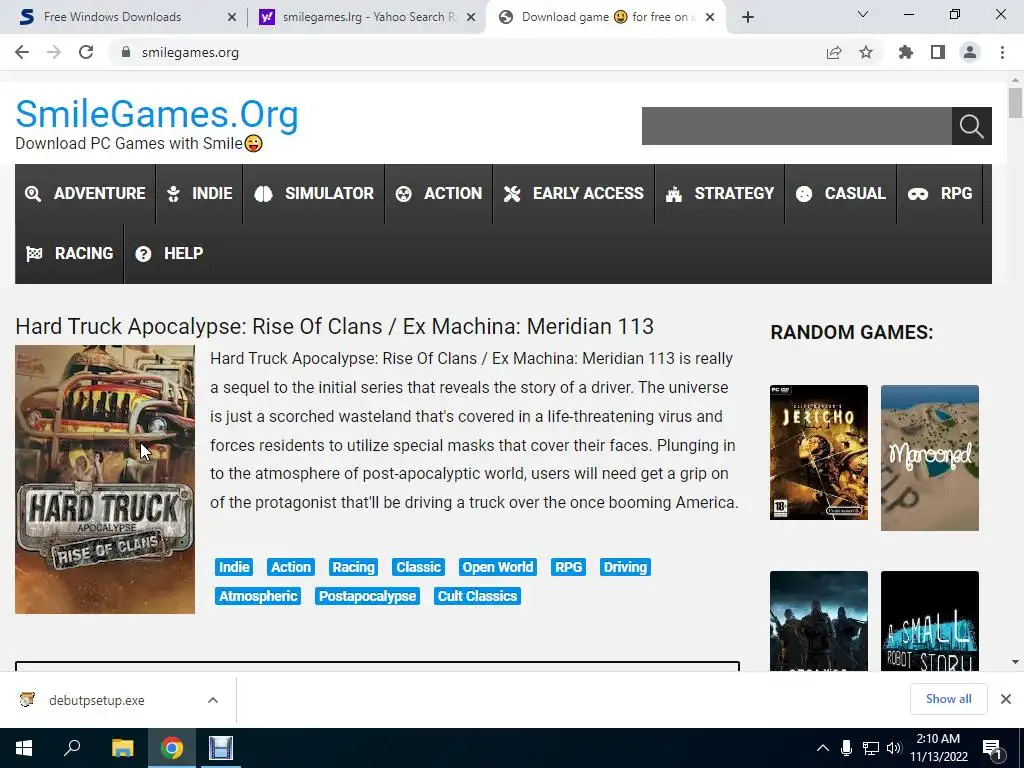Click the page scrollbar thumb
This screenshot has height=768, width=1024.
pos(1015,103)
